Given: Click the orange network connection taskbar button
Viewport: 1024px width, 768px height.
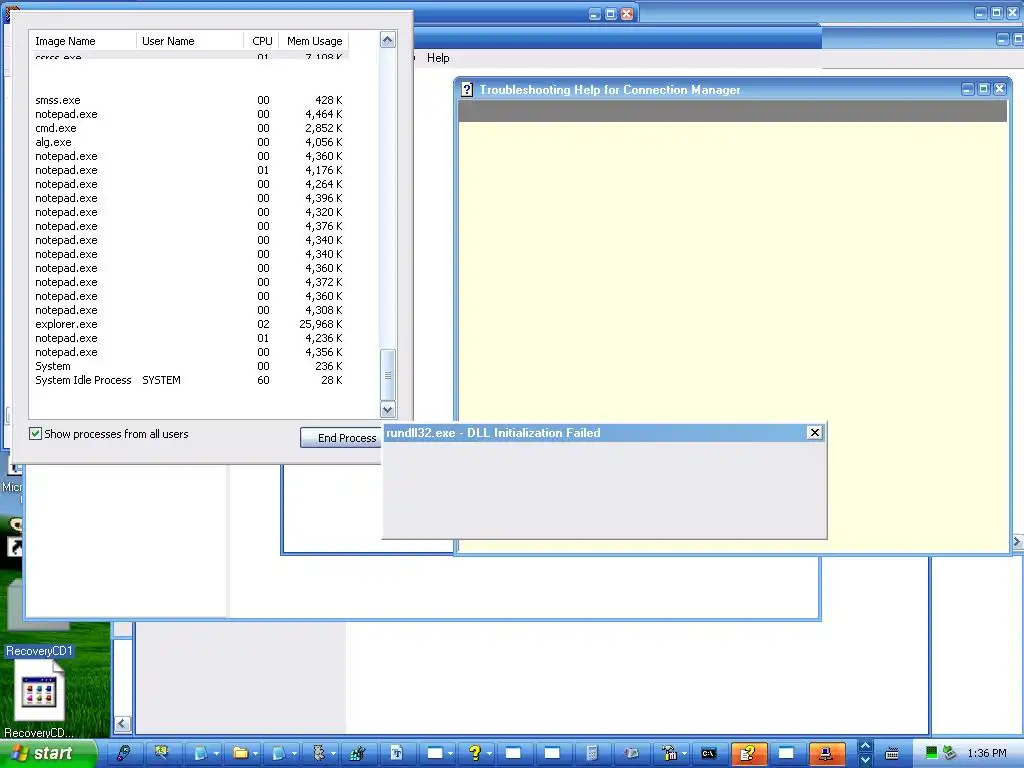Looking at the screenshot, I should tap(825, 753).
